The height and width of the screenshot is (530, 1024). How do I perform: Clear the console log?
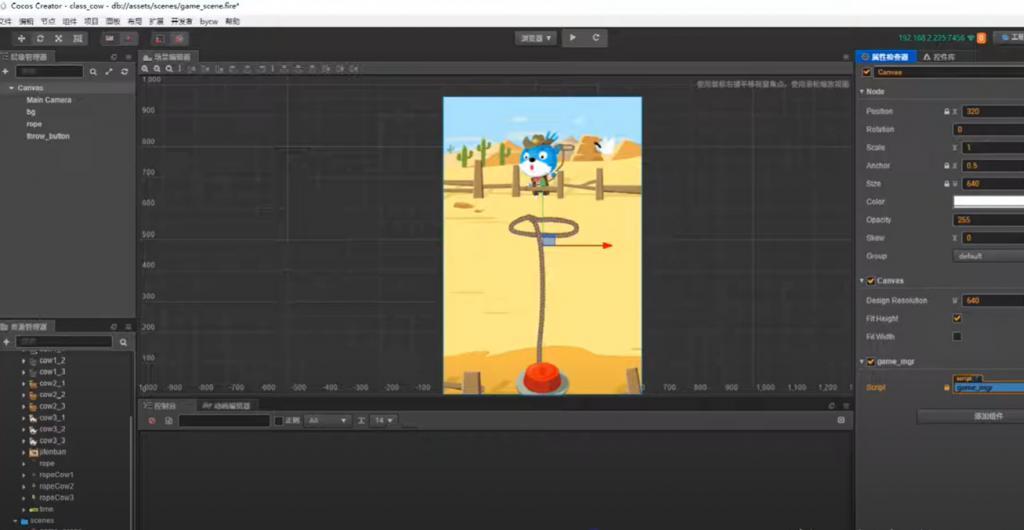point(152,421)
